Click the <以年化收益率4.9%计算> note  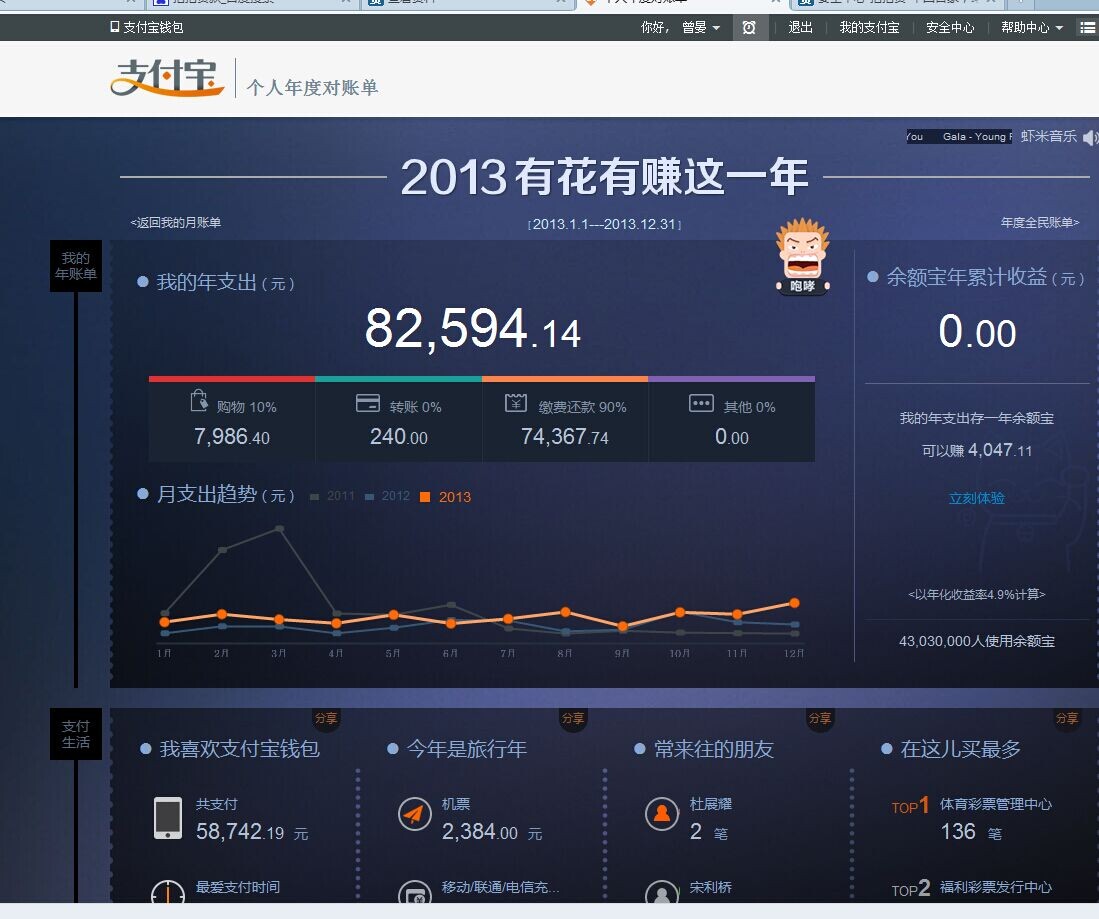[977, 594]
